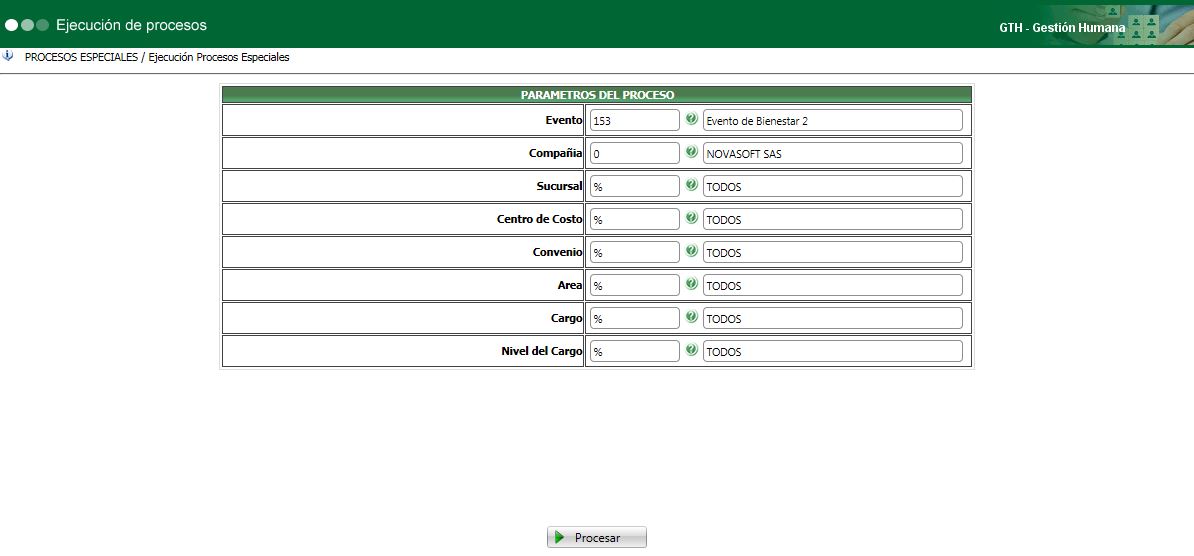The height and width of the screenshot is (556, 1194).
Task: Click the Cargo TODOS description field
Action: (x=832, y=318)
